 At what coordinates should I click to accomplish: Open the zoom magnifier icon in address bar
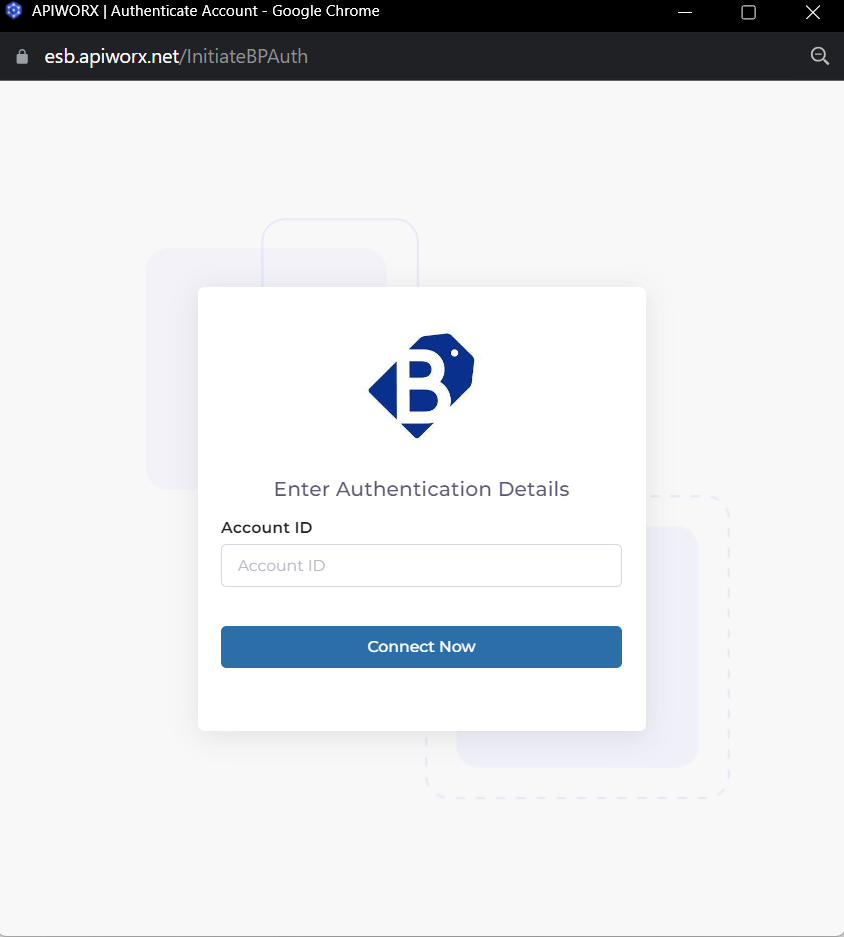tap(819, 56)
